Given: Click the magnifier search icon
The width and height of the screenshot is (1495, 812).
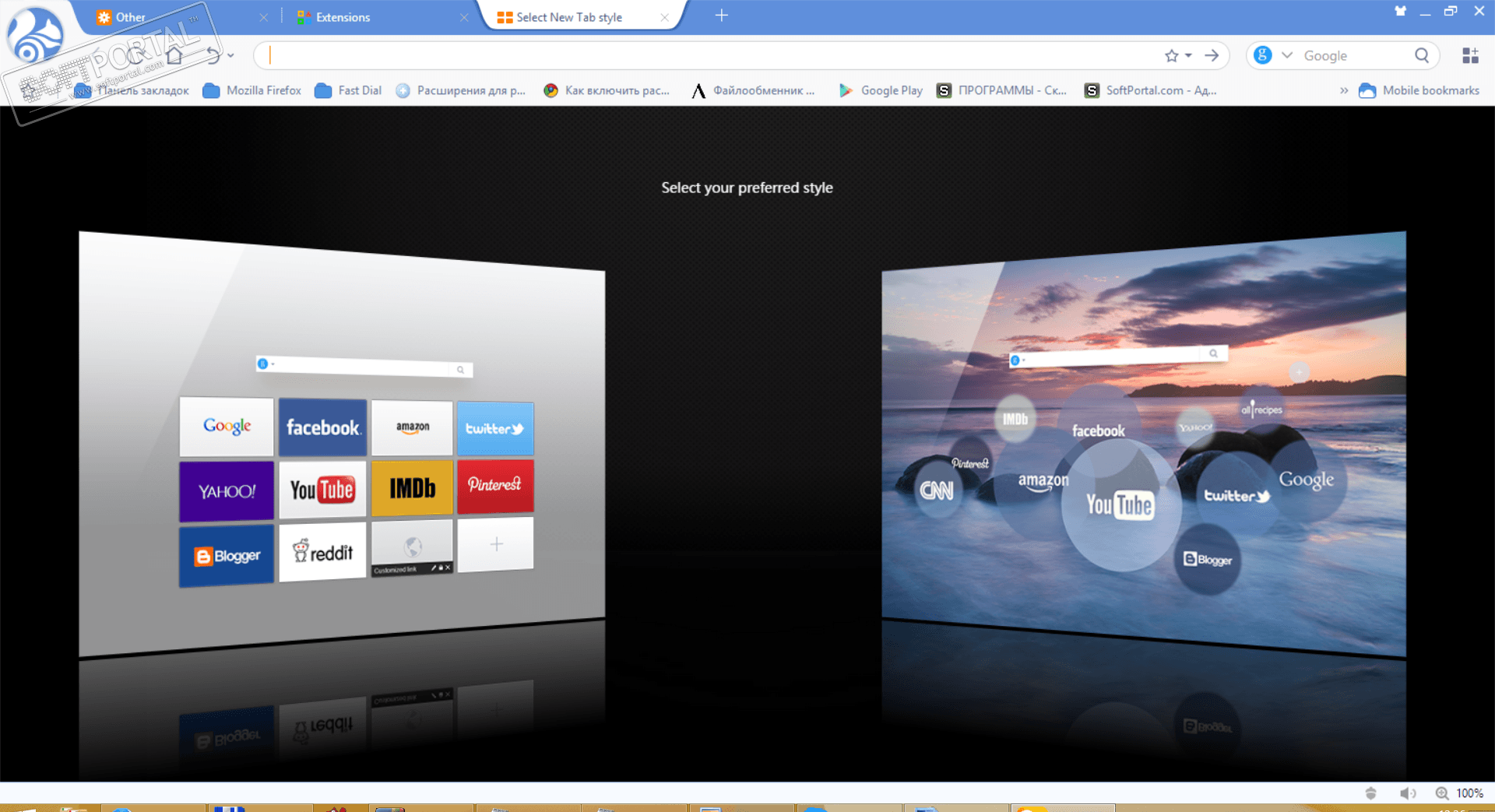Looking at the screenshot, I should tap(1422, 55).
